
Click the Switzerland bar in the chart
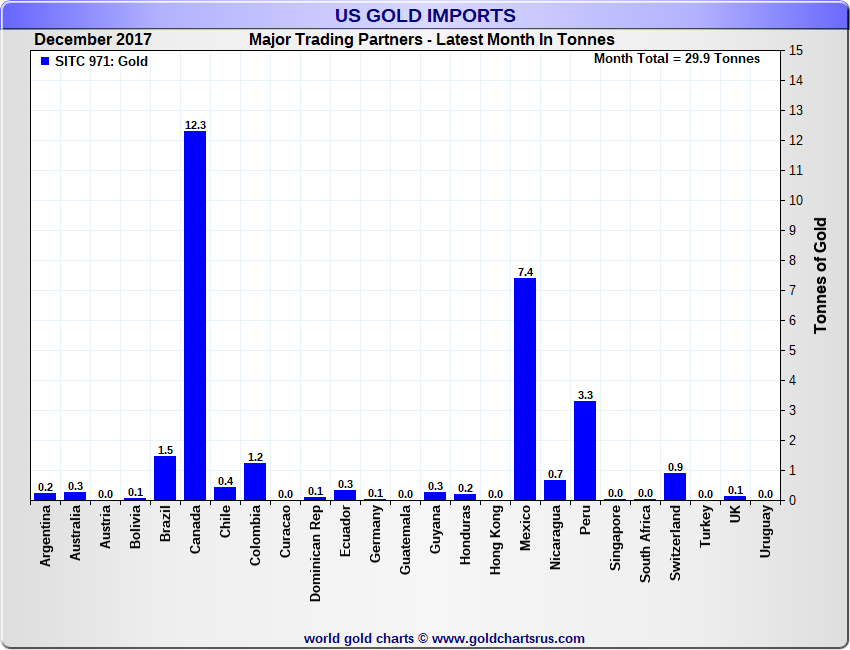click(675, 486)
